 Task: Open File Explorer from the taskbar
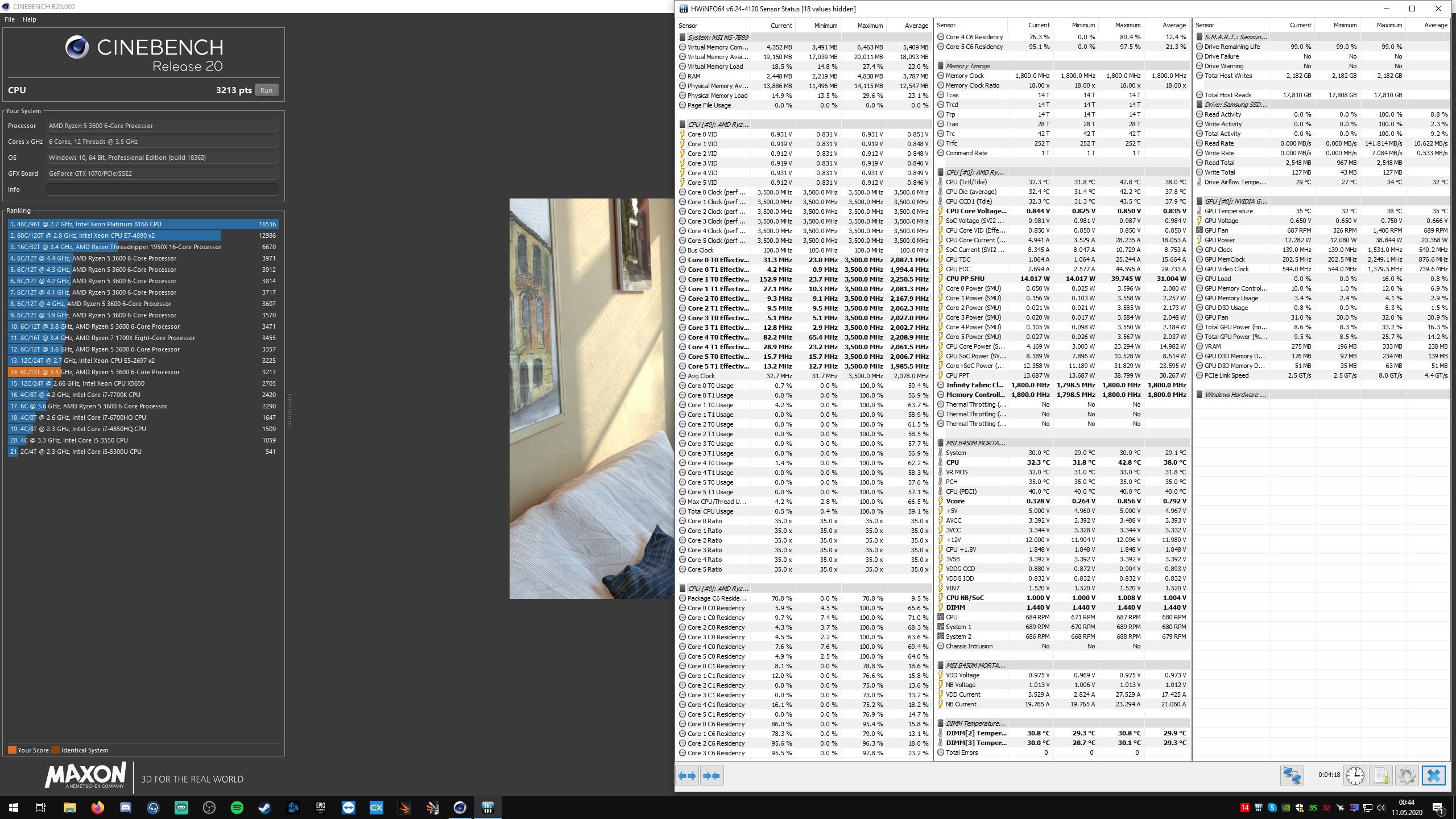69,807
